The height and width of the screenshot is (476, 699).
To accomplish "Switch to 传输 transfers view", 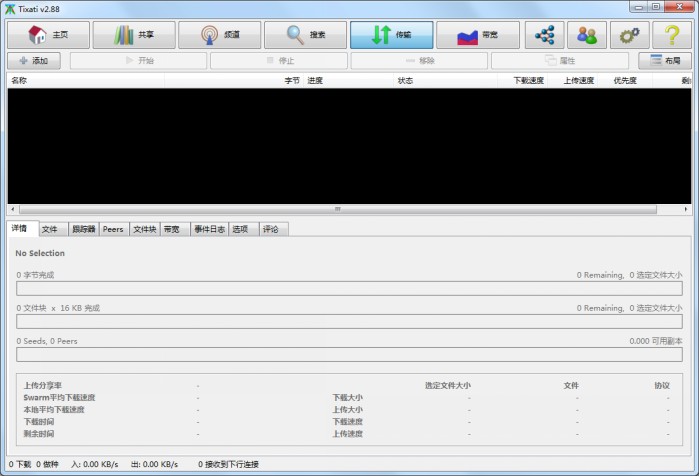I will coord(392,35).
